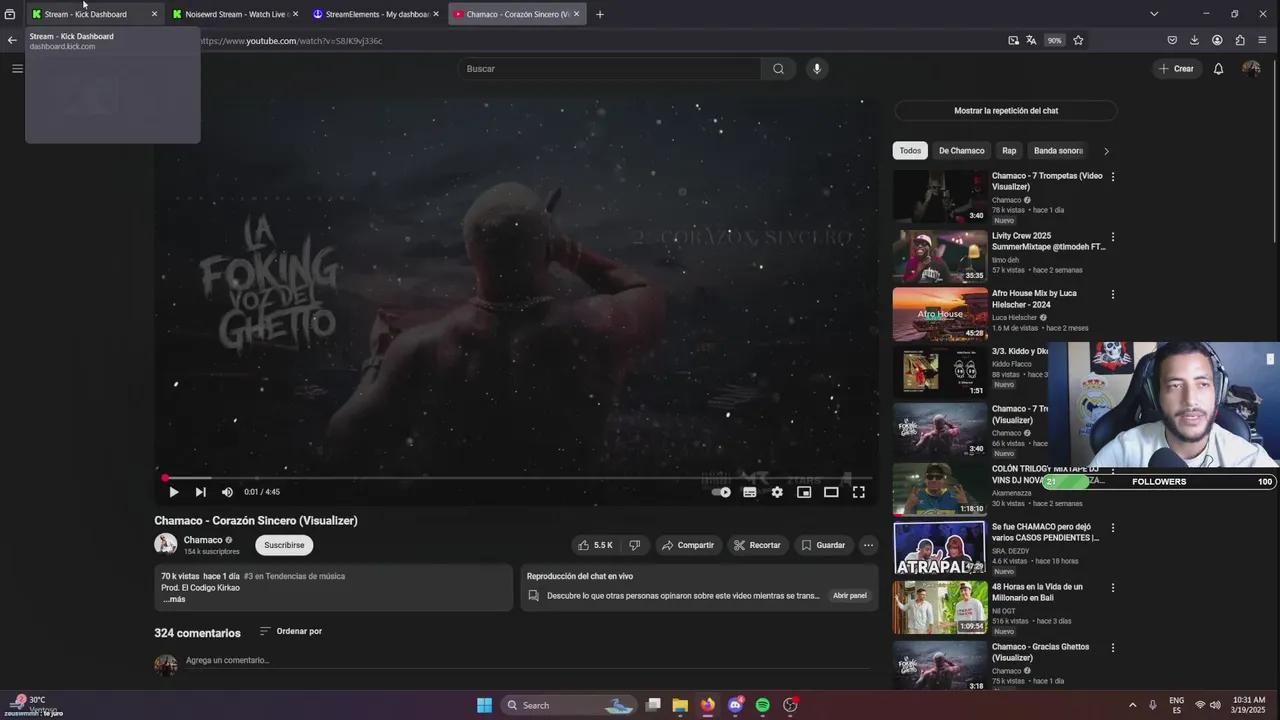The width and height of the screenshot is (1280, 720).
Task: Share video using Compartir
Action: (688, 545)
